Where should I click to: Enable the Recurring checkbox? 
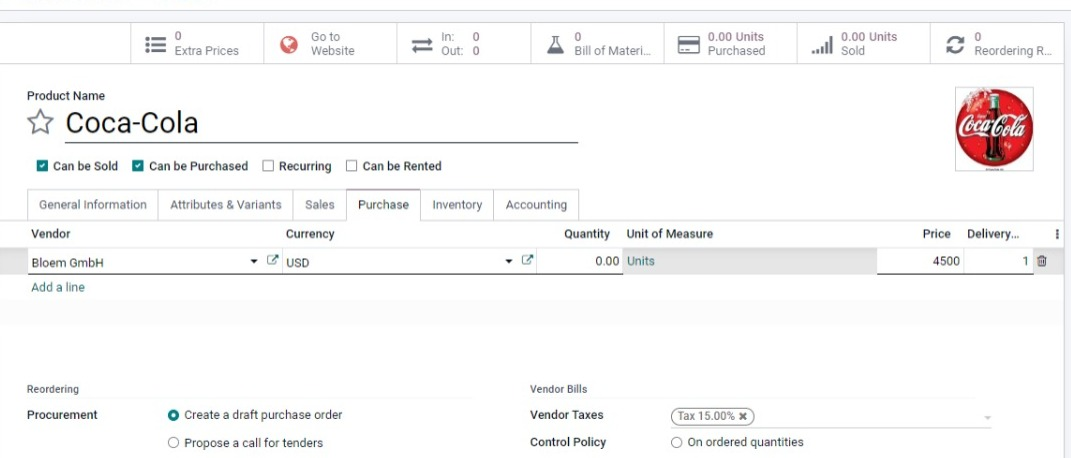268,166
